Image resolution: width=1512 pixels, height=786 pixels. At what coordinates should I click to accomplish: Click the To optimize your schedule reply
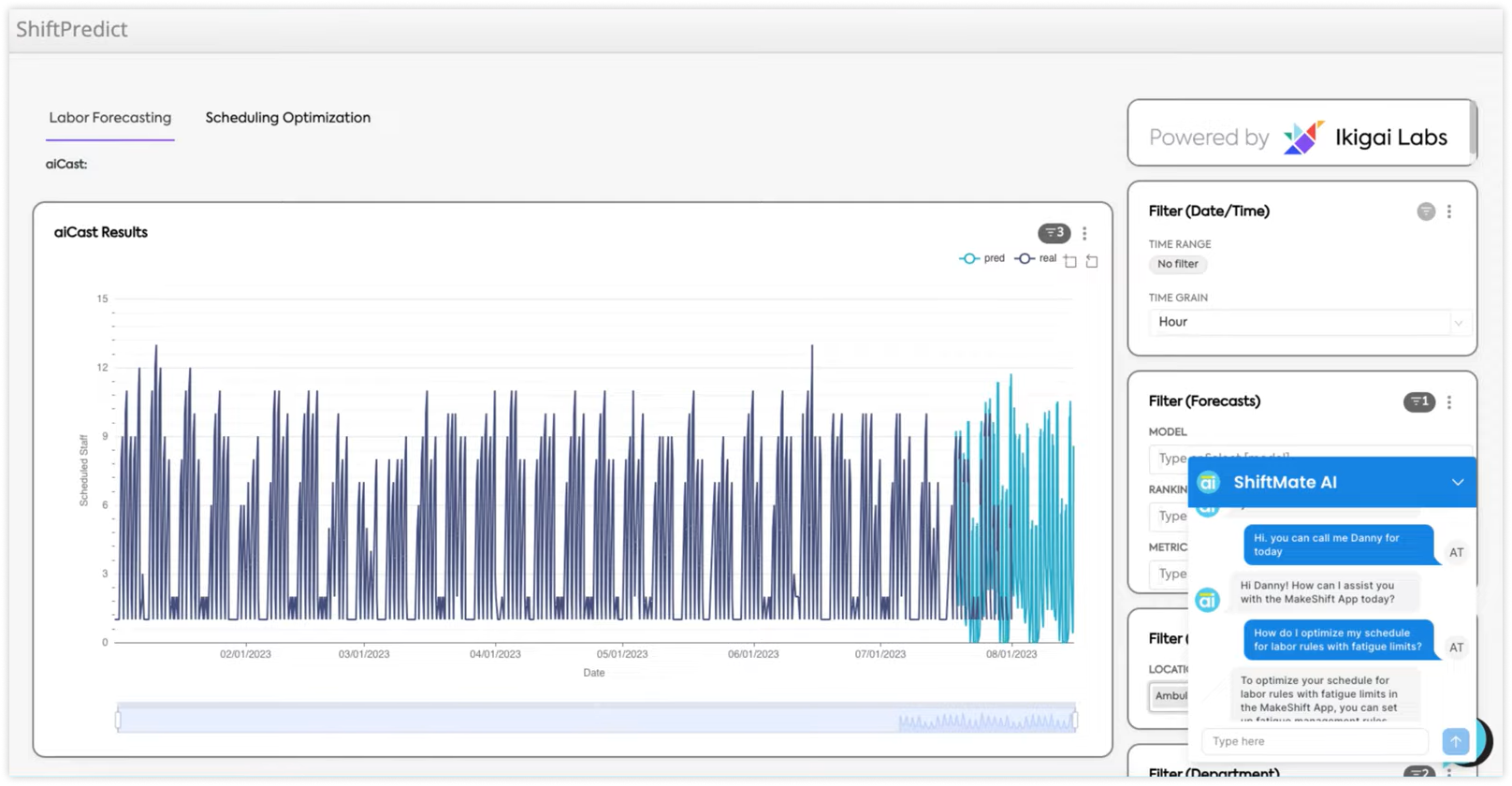click(1323, 695)
